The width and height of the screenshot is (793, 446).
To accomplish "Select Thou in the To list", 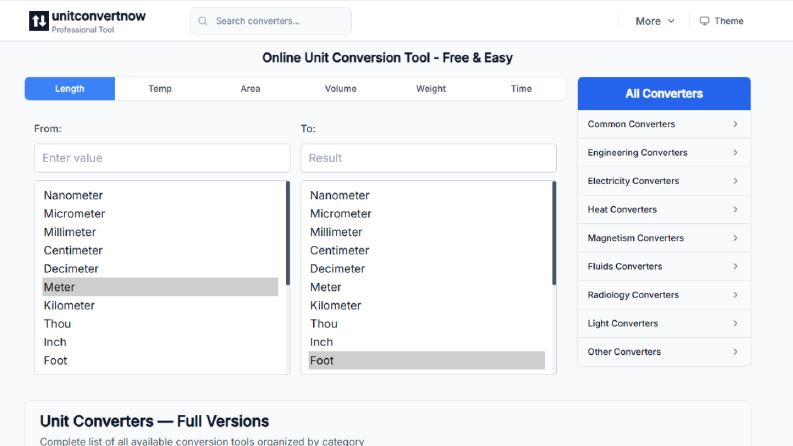I will [x=427, y=324].
